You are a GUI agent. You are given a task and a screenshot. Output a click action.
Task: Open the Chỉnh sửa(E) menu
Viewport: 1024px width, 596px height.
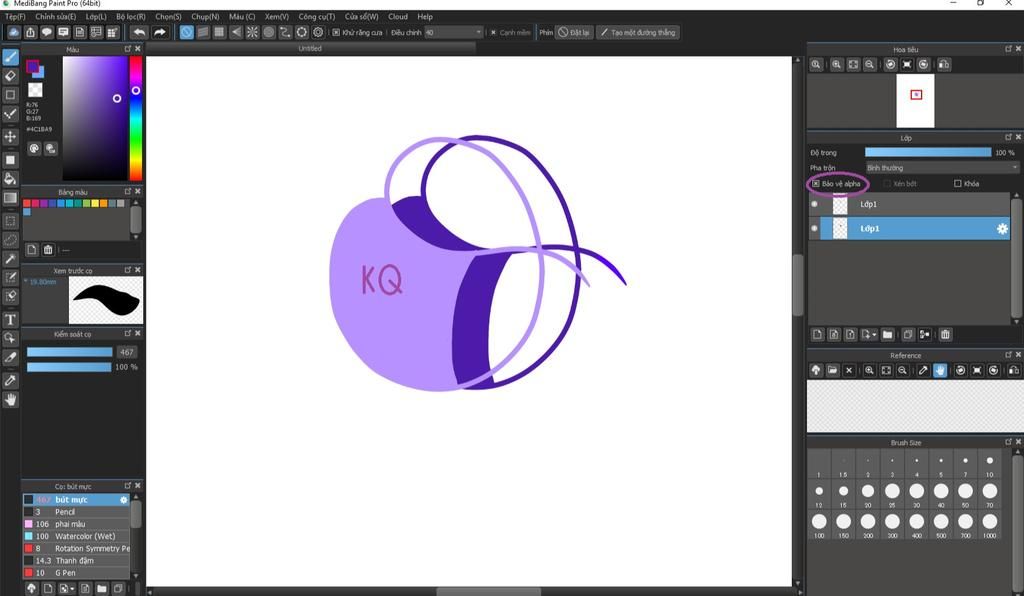pos(56,16)
